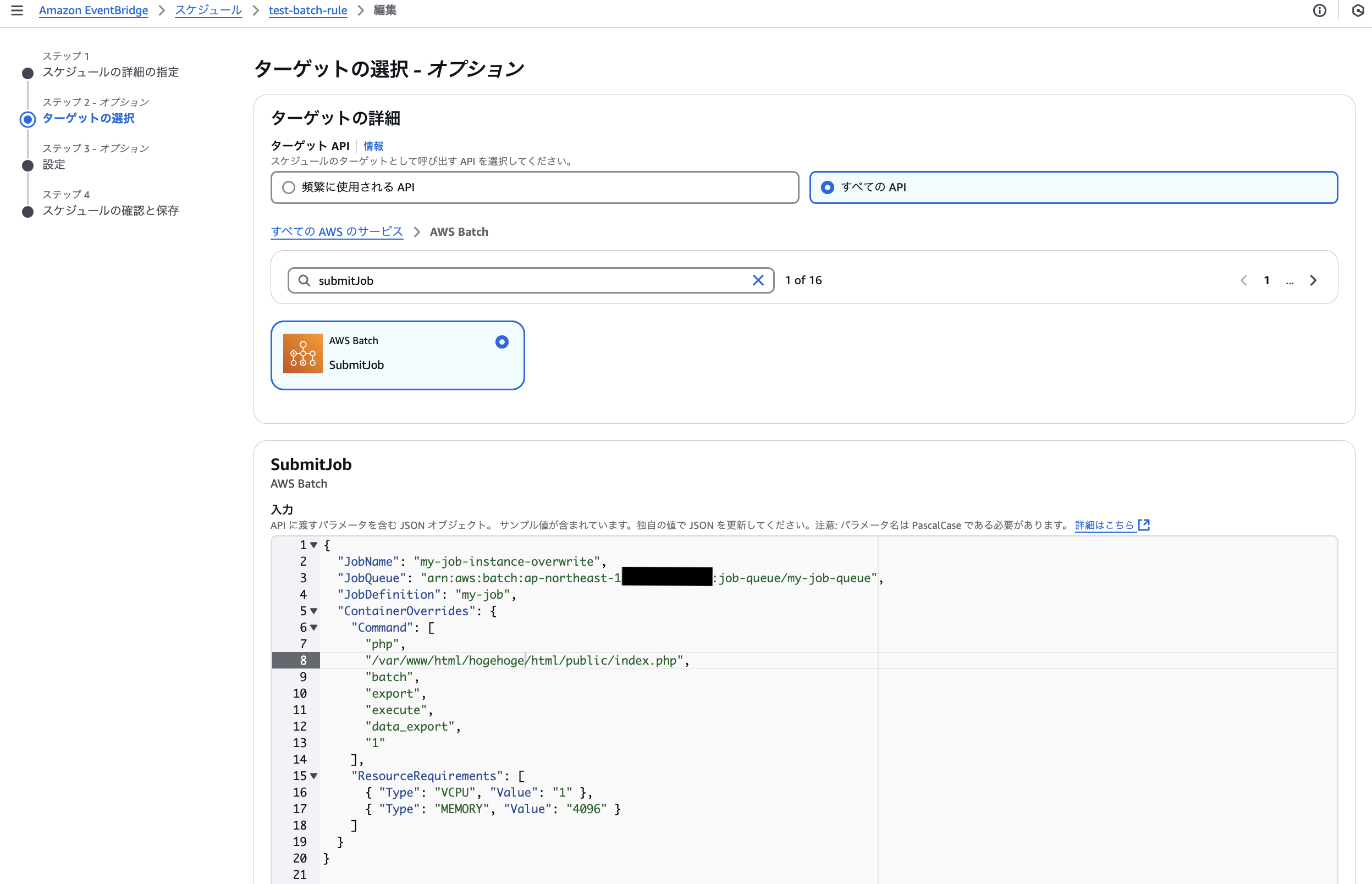Collapse the ResourceRequirements array fold arrow
Viewport: 1372px width, 884px height.
click(314, 776)
